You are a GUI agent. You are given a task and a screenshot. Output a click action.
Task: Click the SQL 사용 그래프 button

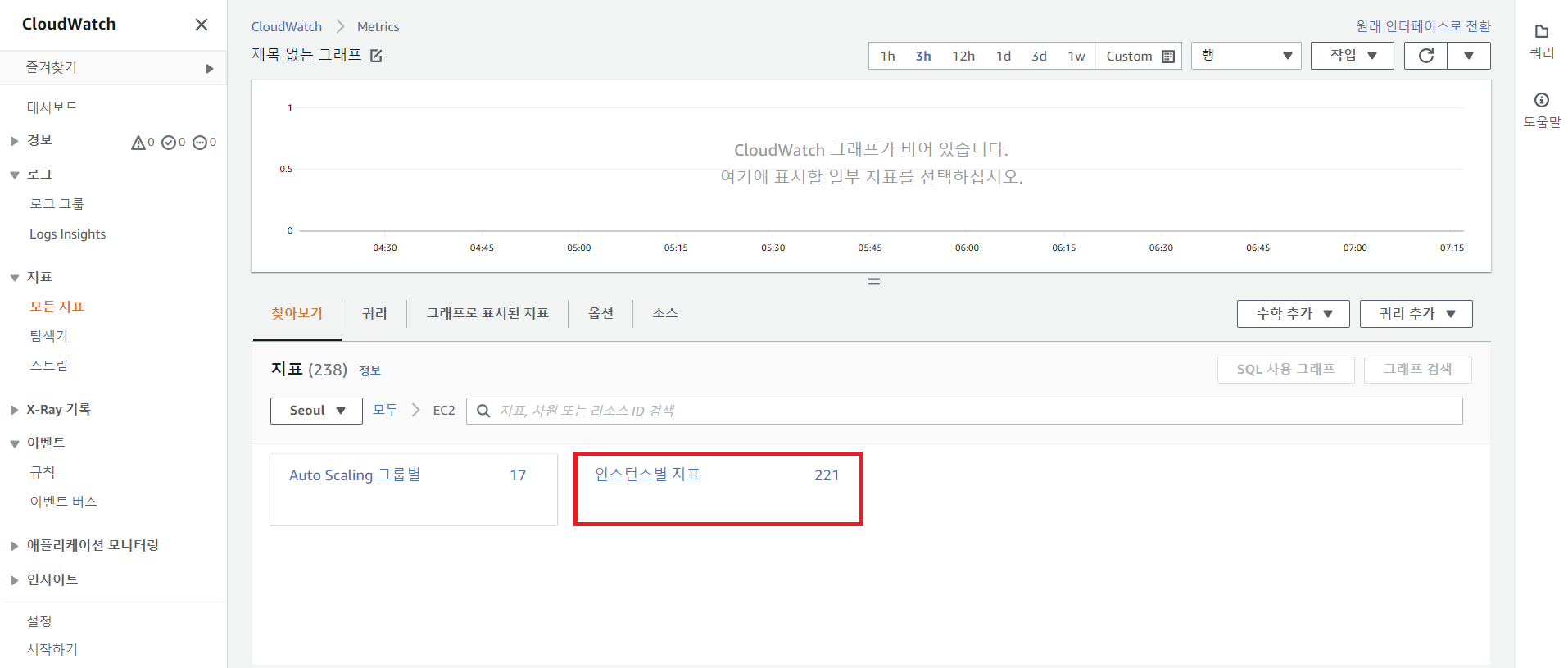tap(1286, 370)
